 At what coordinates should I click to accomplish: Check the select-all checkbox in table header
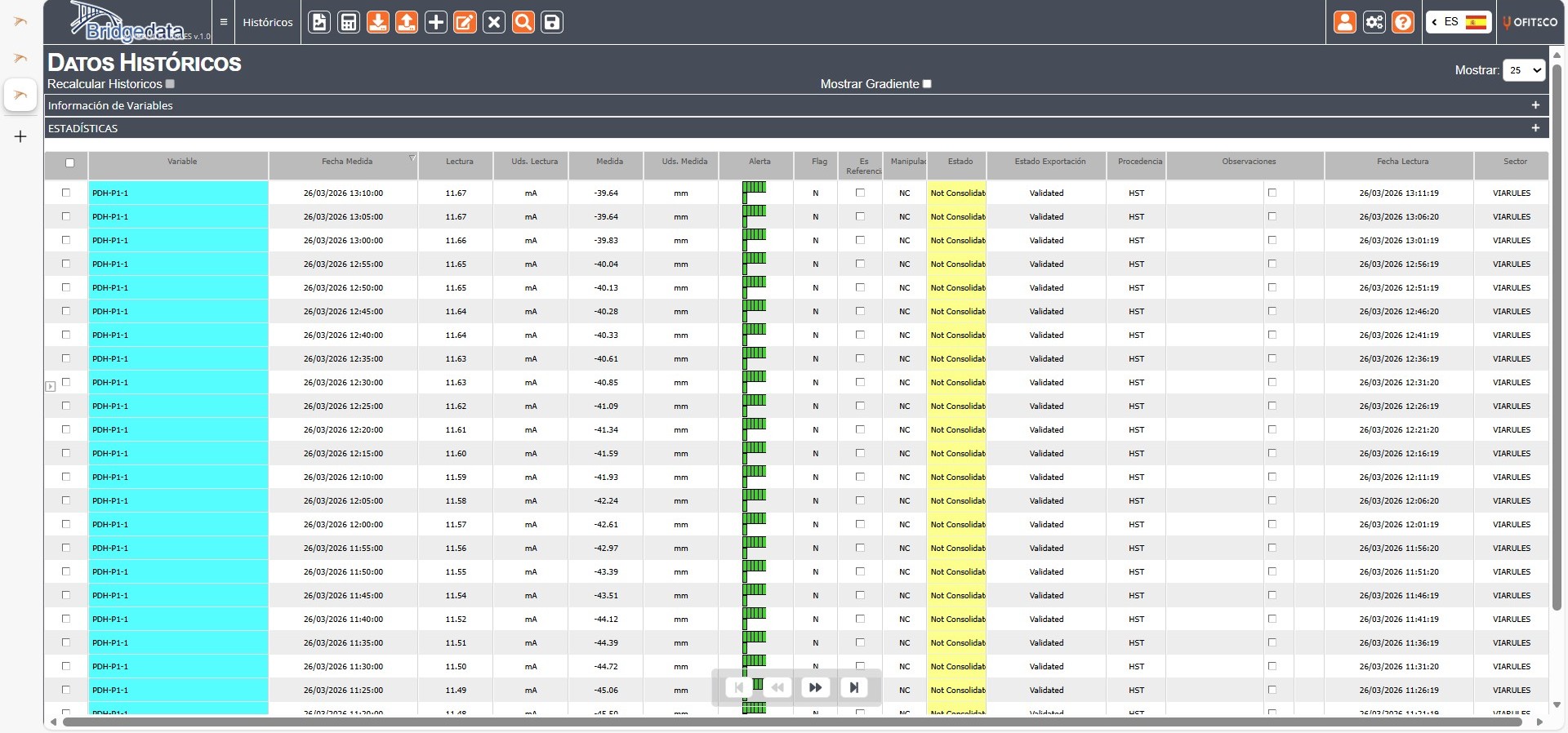point(70,162)
